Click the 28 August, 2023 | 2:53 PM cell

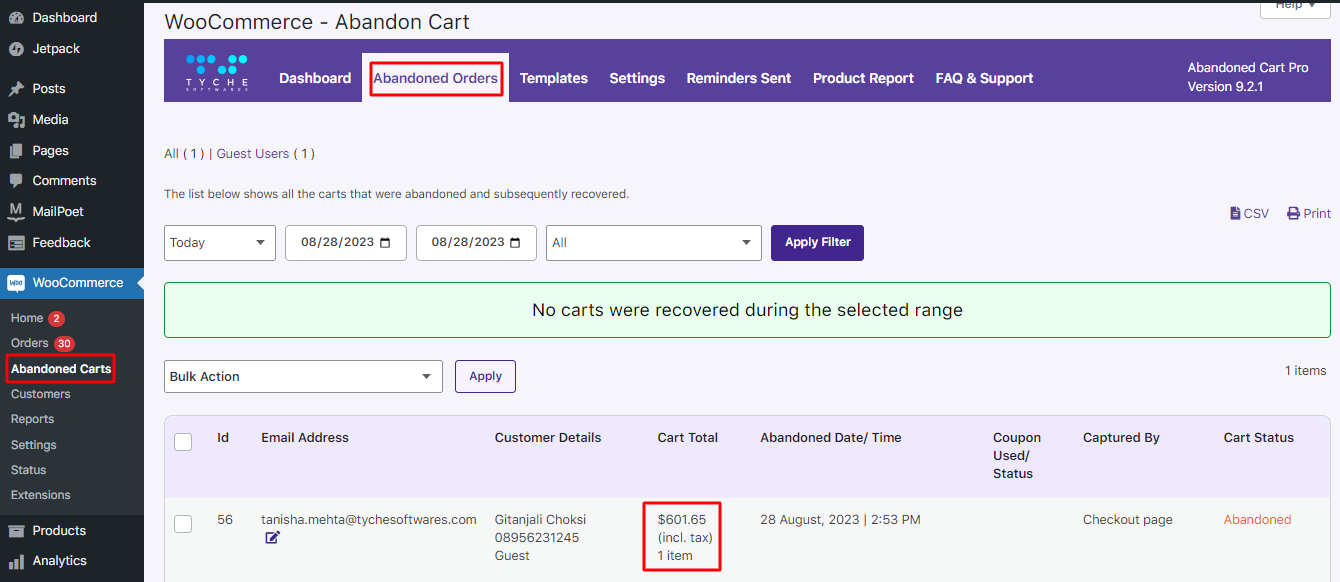[x=840, y=520]
